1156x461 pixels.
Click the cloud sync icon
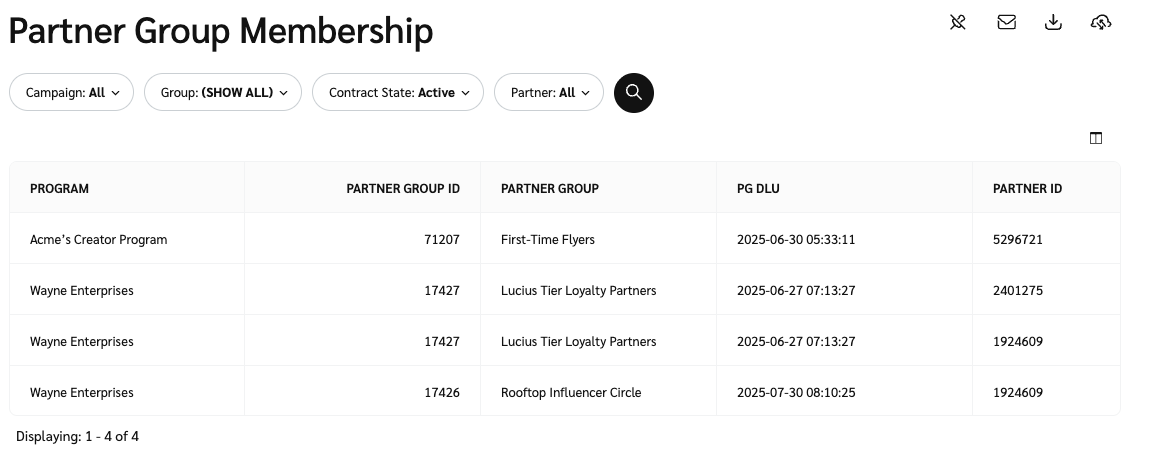(x=1101, y=22)
